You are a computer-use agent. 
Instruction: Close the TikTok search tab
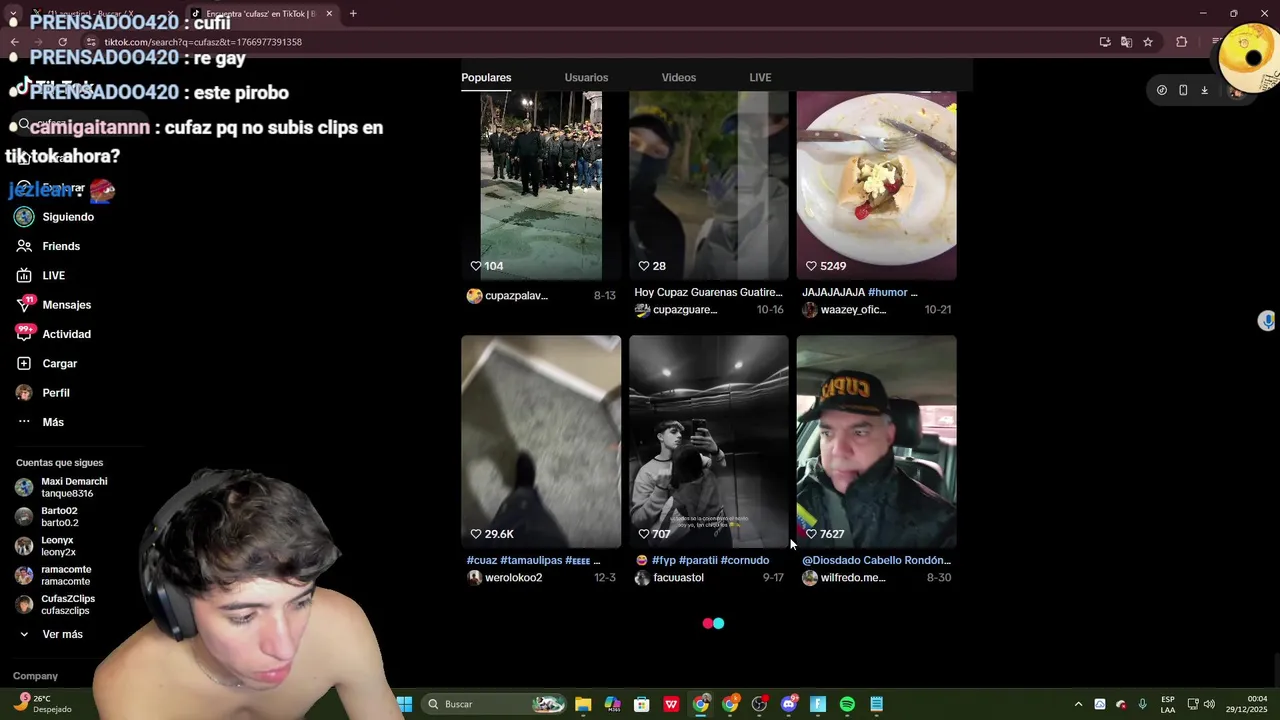point(329,14)
